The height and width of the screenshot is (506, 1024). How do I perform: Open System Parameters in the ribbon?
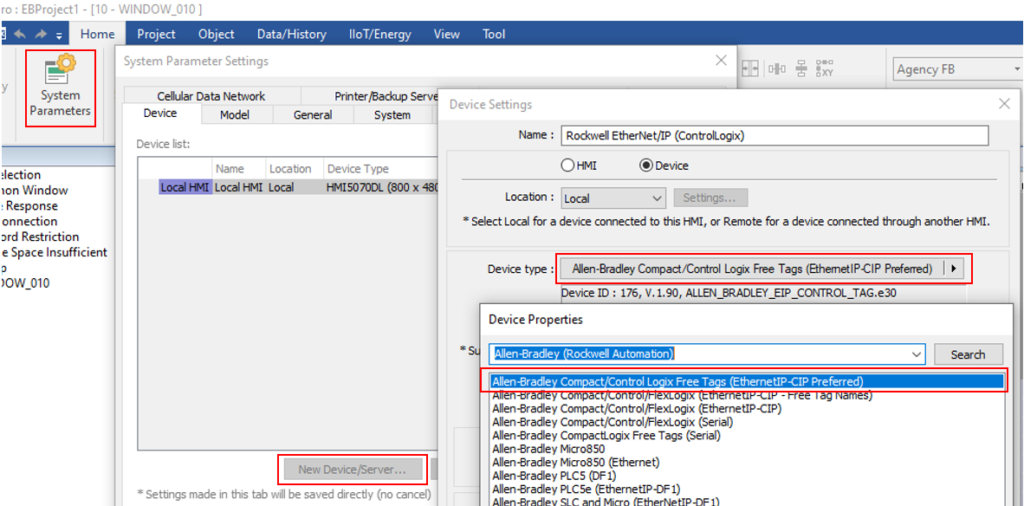pos(60,88)
